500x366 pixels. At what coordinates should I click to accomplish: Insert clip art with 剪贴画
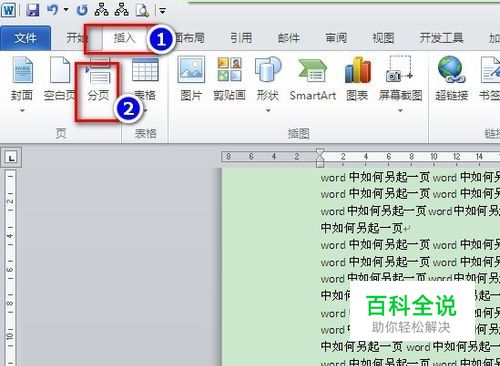(x=229, y=79)
